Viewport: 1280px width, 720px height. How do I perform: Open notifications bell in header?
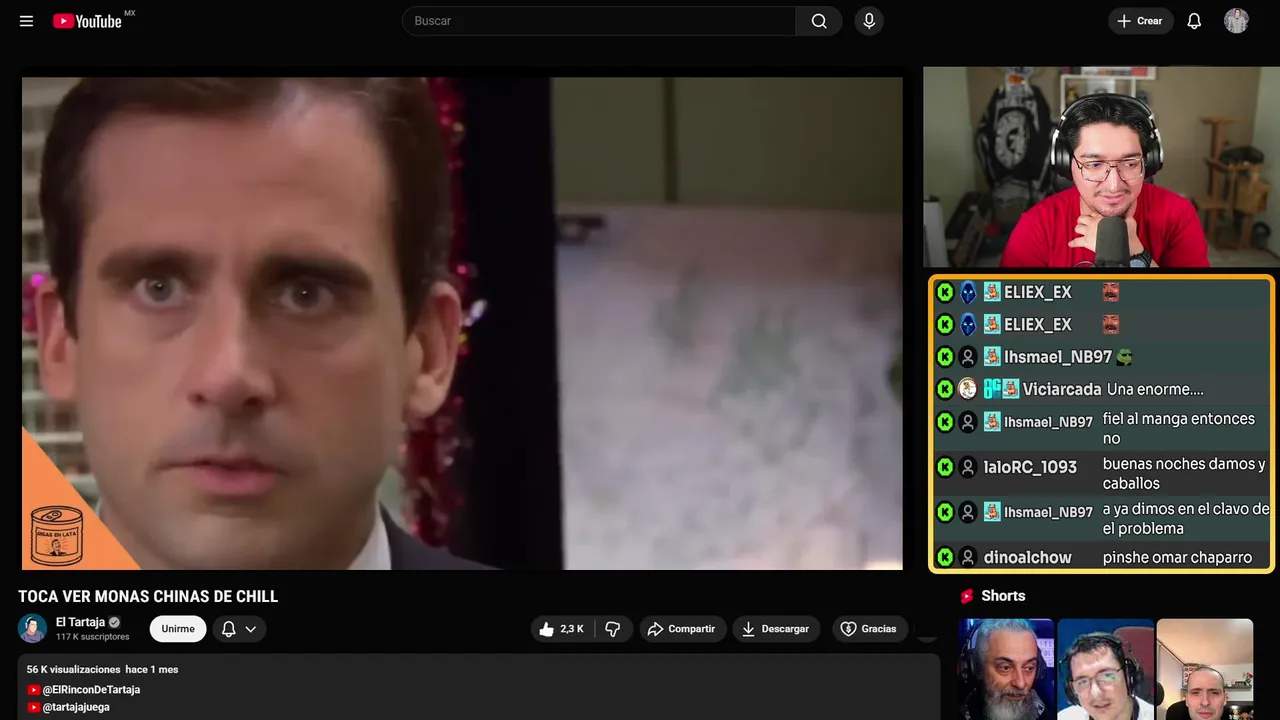1194,21
